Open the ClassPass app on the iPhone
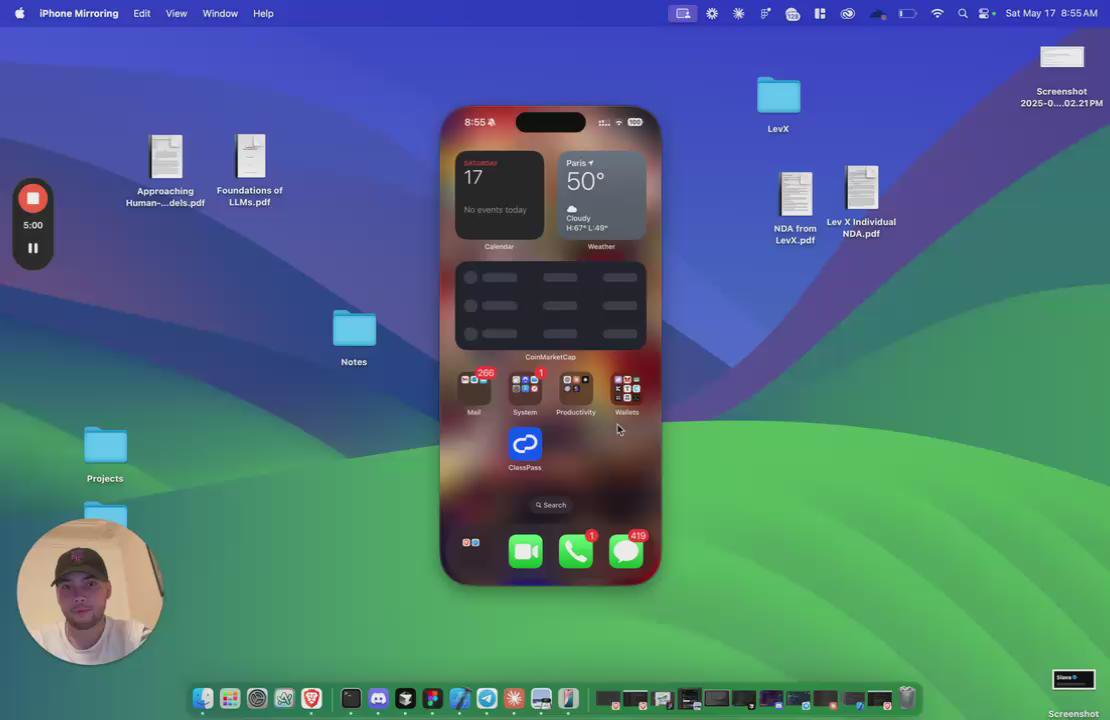Viewport: 1110px width, 720px height. [525, 445]
